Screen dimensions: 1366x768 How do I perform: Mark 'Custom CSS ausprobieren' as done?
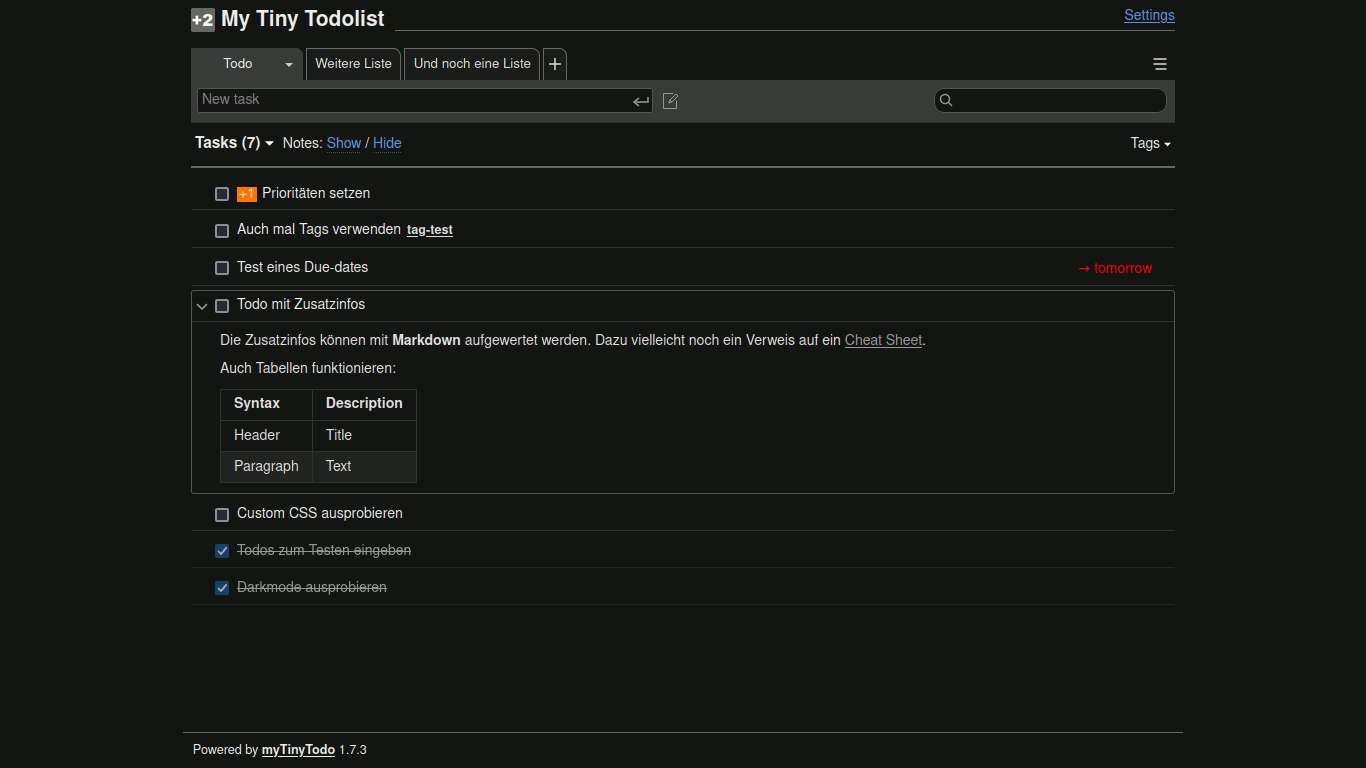[x=222, y=514]
